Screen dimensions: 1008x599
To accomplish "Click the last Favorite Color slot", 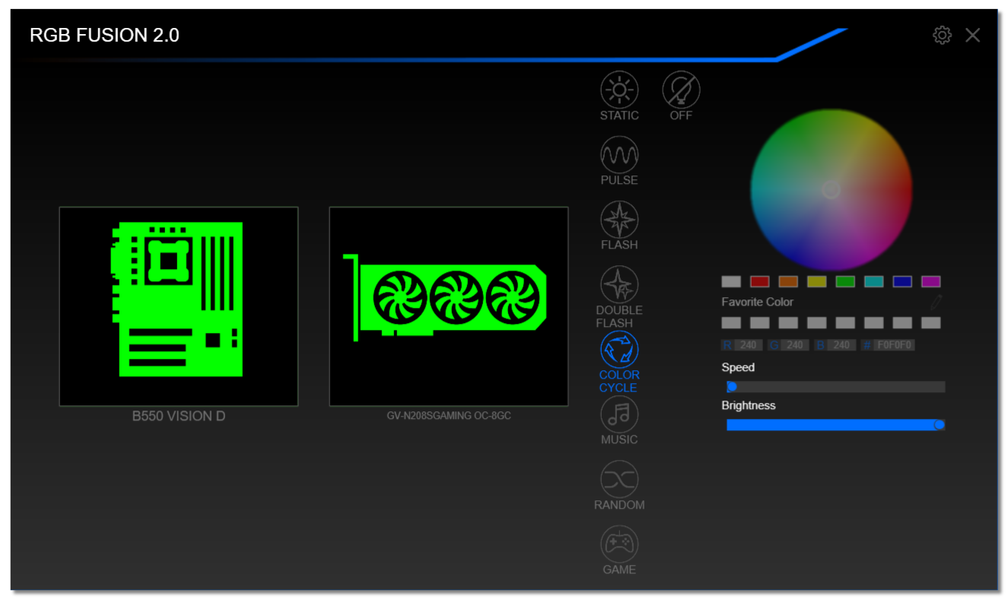I will pos(931,323).
